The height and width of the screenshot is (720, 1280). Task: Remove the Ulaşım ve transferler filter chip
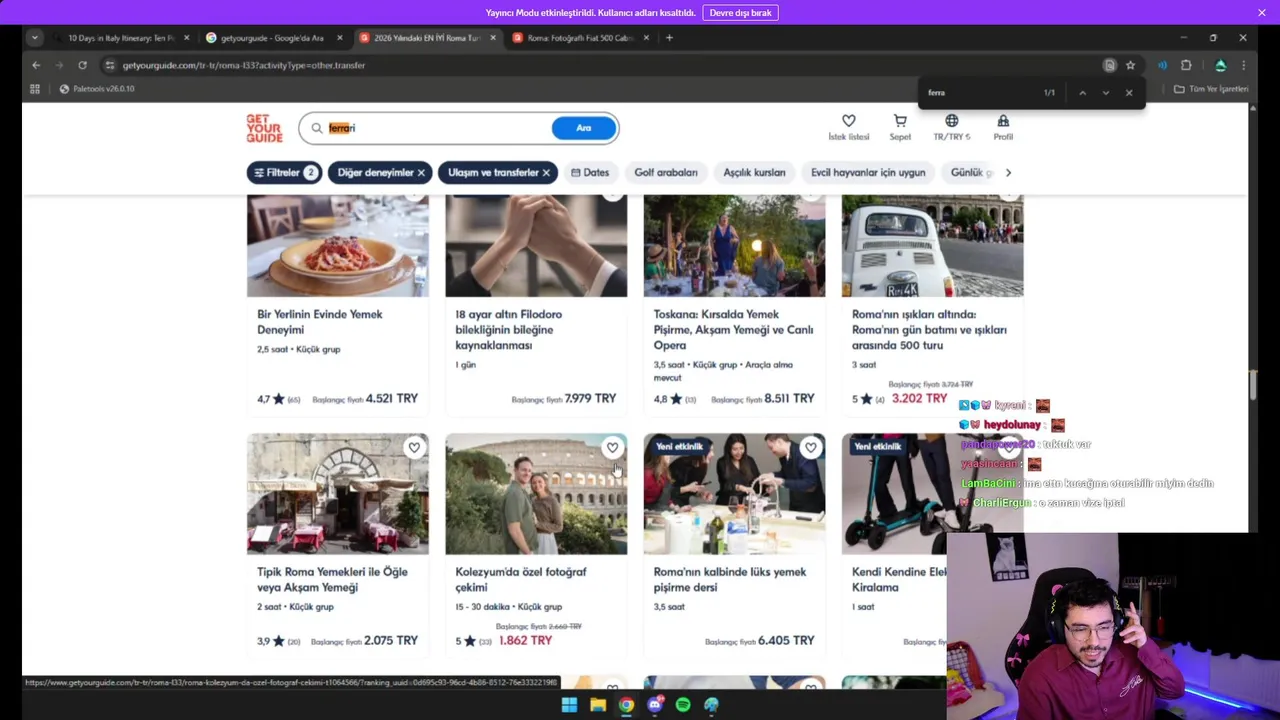tap(546, 173)
